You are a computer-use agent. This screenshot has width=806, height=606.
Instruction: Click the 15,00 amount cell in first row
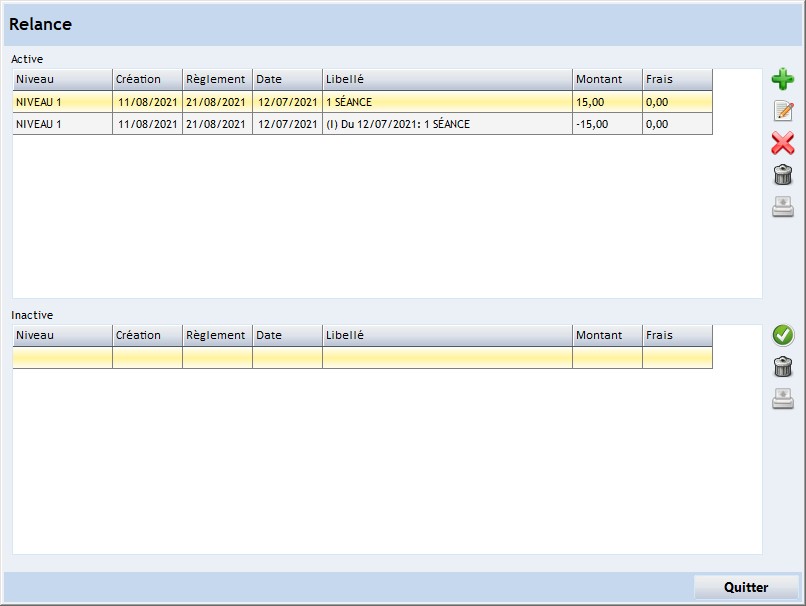(607, 102)
